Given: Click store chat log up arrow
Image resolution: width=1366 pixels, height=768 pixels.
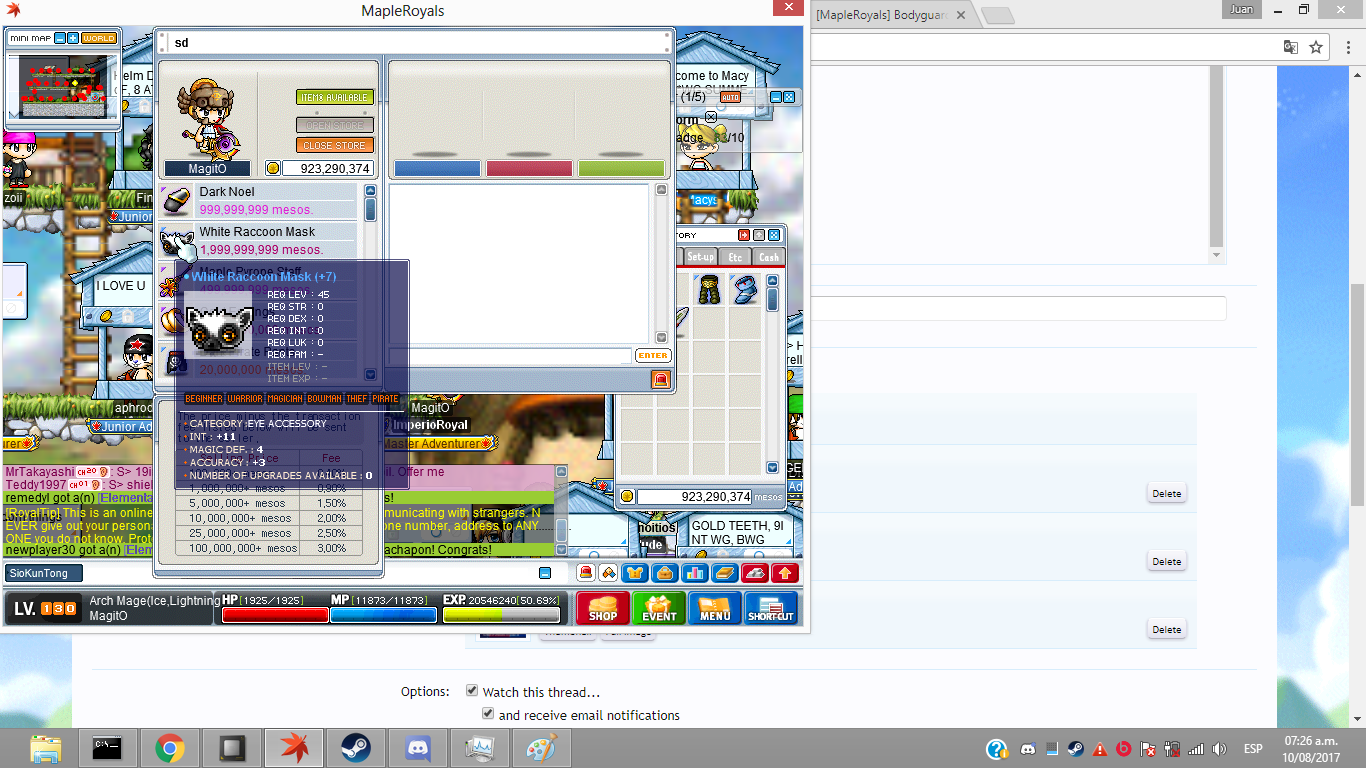Looking at the screenshot, I should tap(661, 190).
